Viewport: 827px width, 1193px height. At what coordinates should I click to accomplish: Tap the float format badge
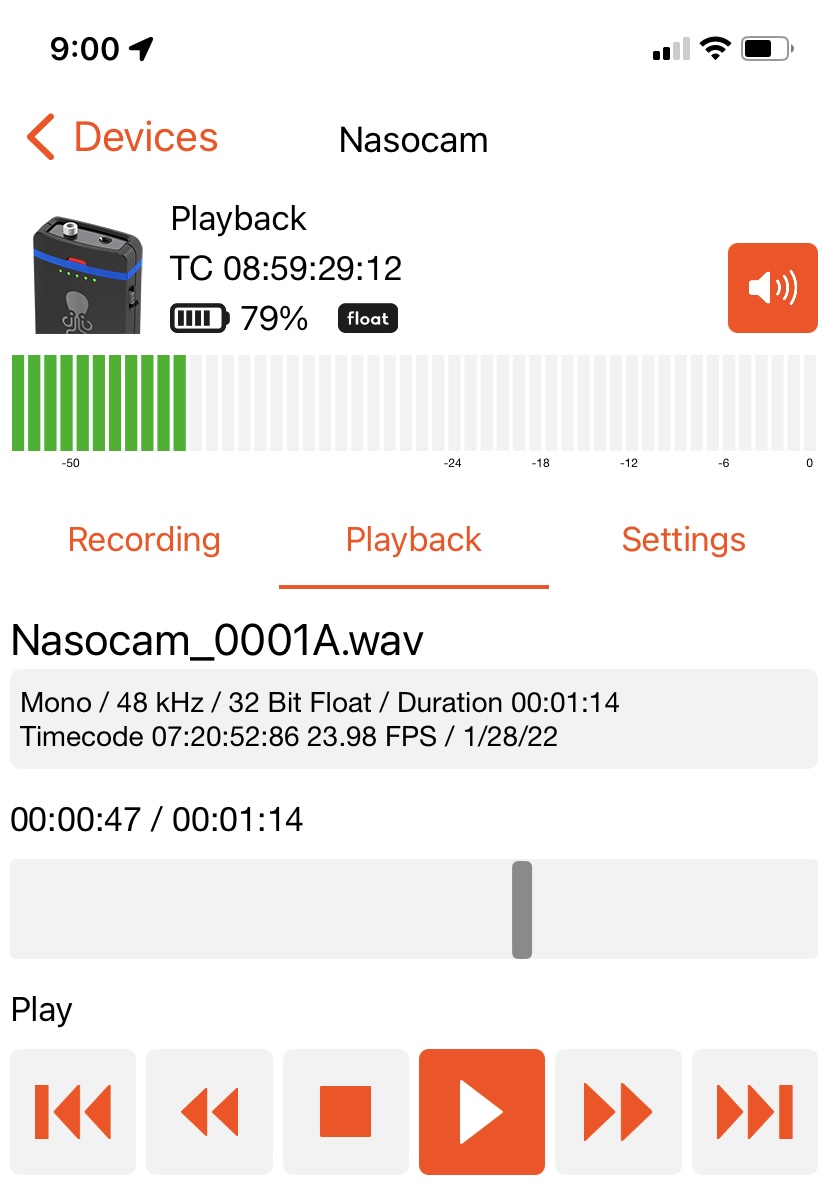[368, 319]
